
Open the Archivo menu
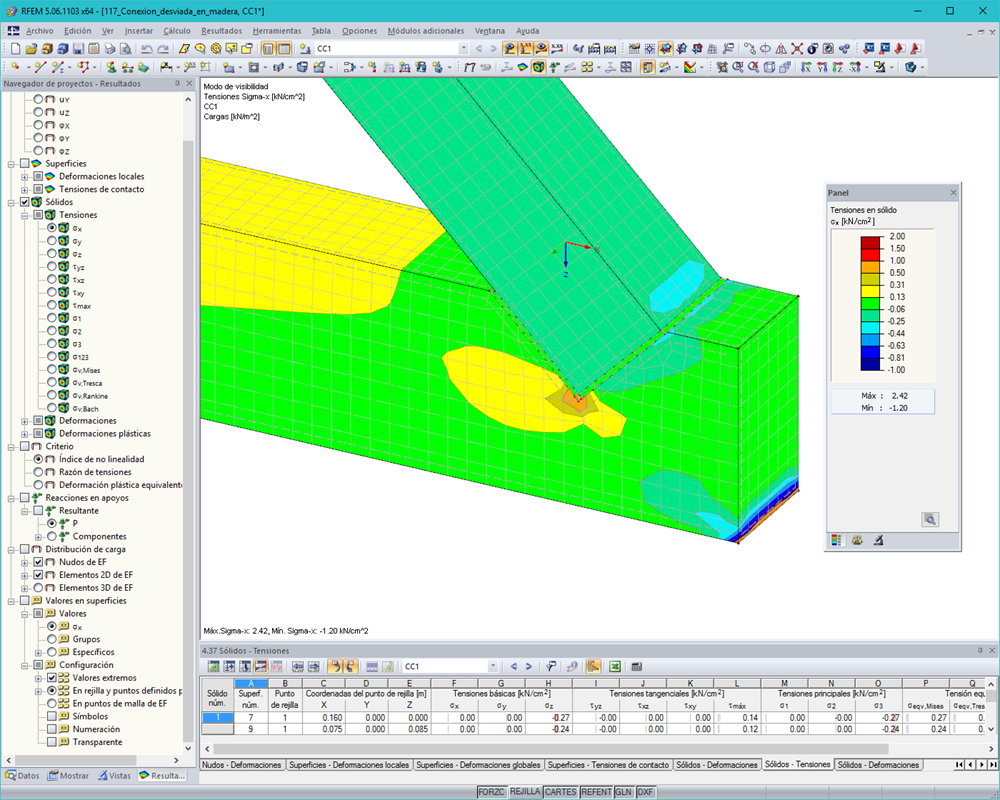pyautogui.click(x=40, y=31)
